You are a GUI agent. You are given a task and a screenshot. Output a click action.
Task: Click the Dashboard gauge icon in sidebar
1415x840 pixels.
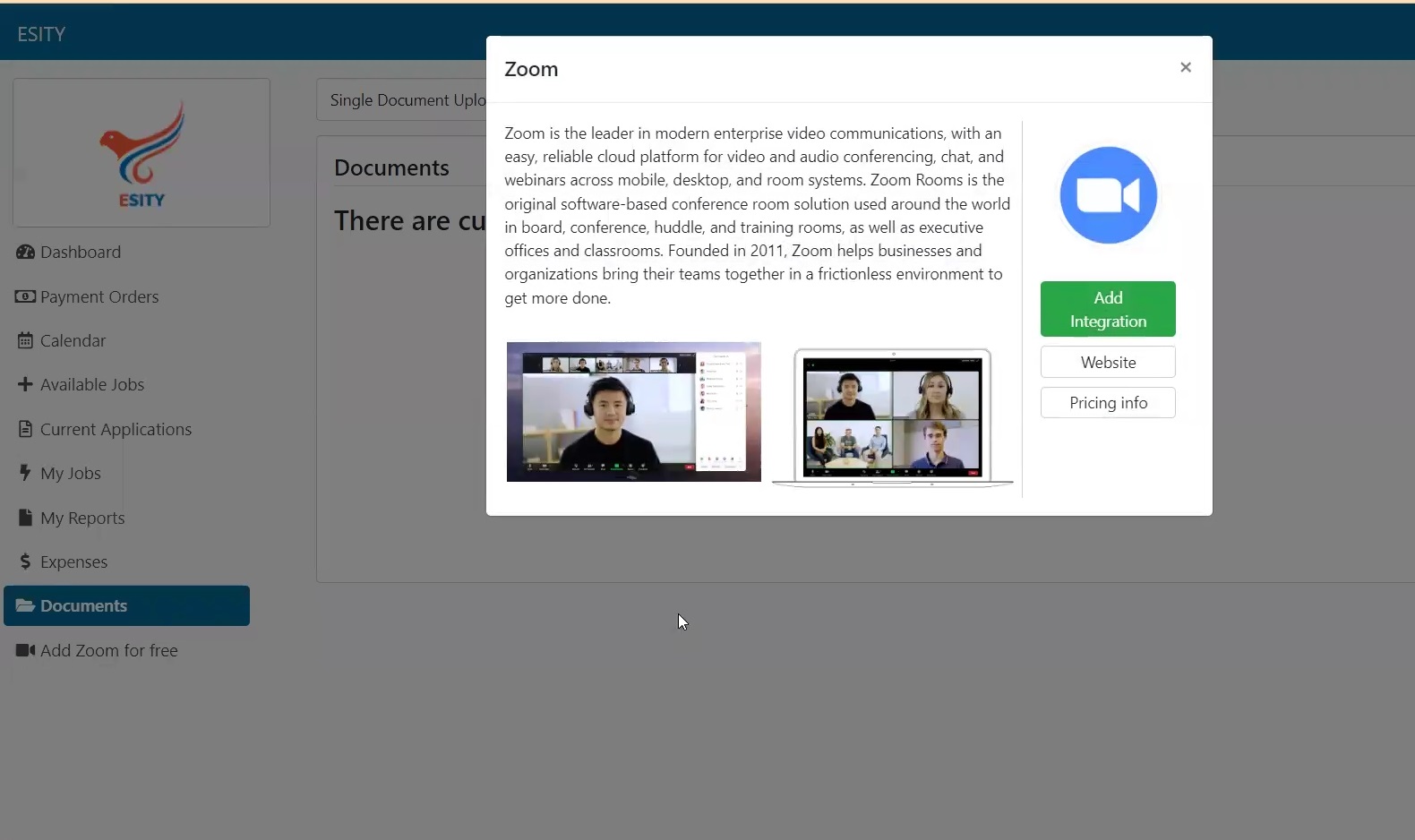[25, 253]
